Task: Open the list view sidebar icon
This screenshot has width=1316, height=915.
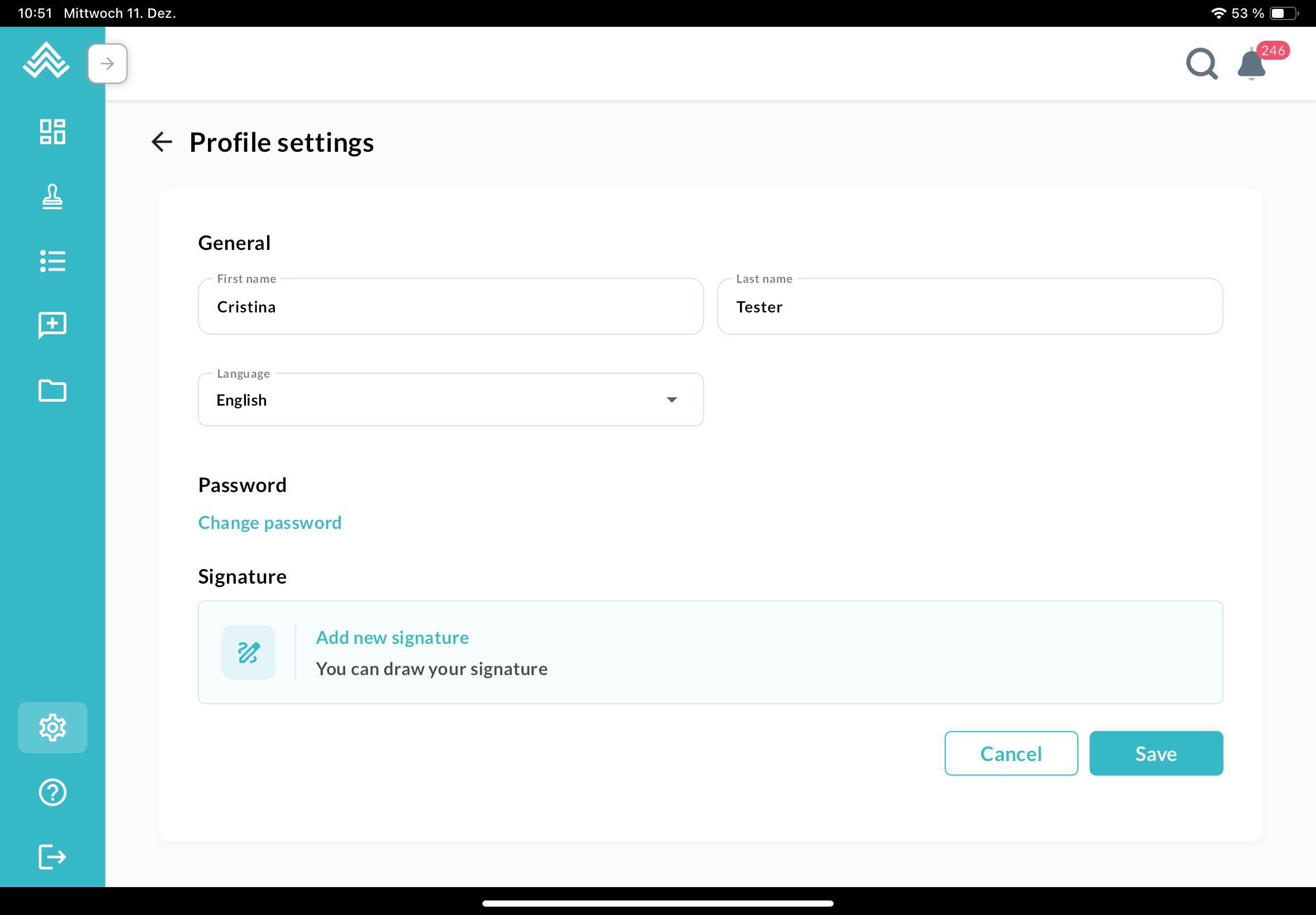Action: pos(52,262)
